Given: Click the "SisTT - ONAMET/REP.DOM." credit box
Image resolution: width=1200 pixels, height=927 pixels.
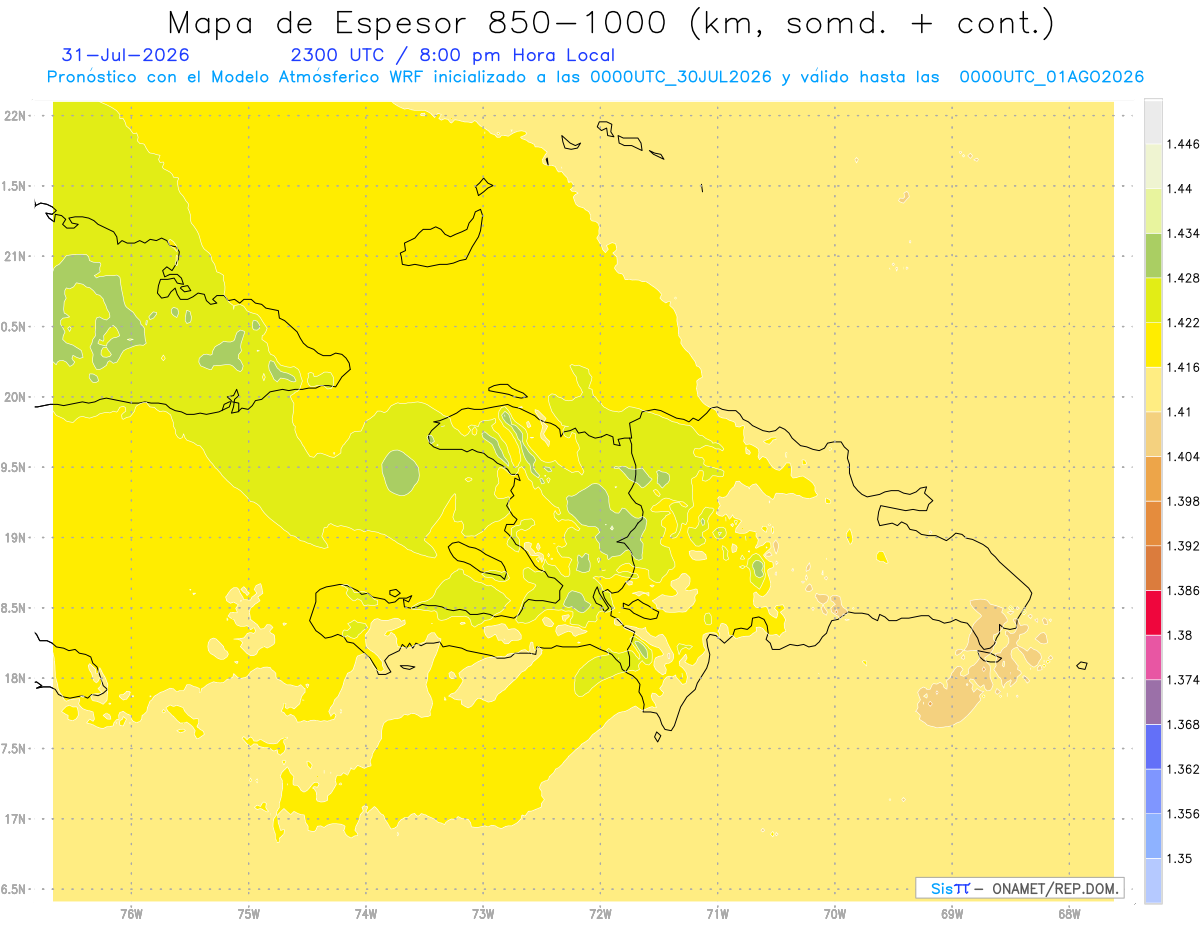Looking at the screenshot, I should 1019,888.
